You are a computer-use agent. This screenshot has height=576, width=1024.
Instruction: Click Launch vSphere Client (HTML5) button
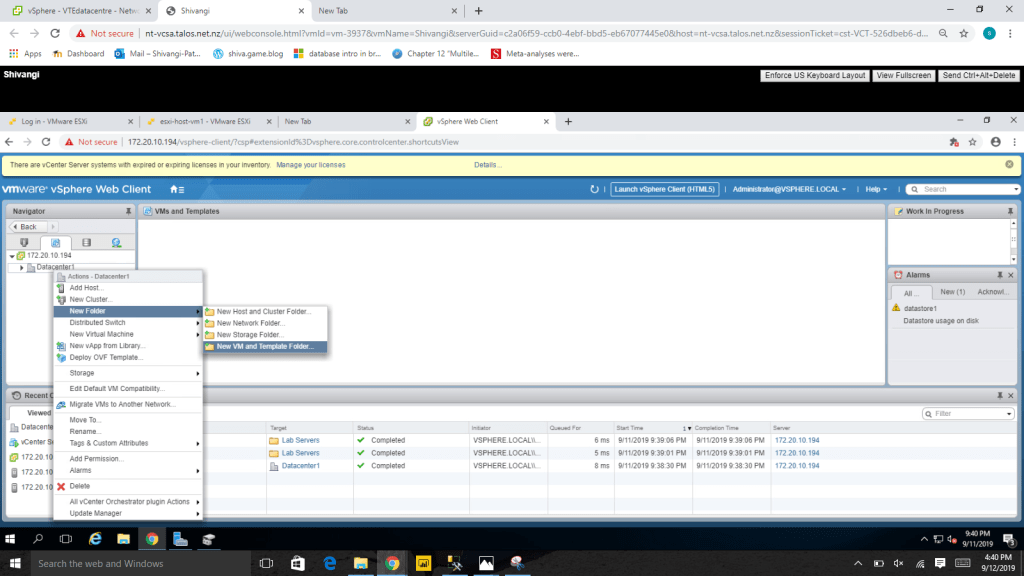pyautogui.click(x=664, y=189)
